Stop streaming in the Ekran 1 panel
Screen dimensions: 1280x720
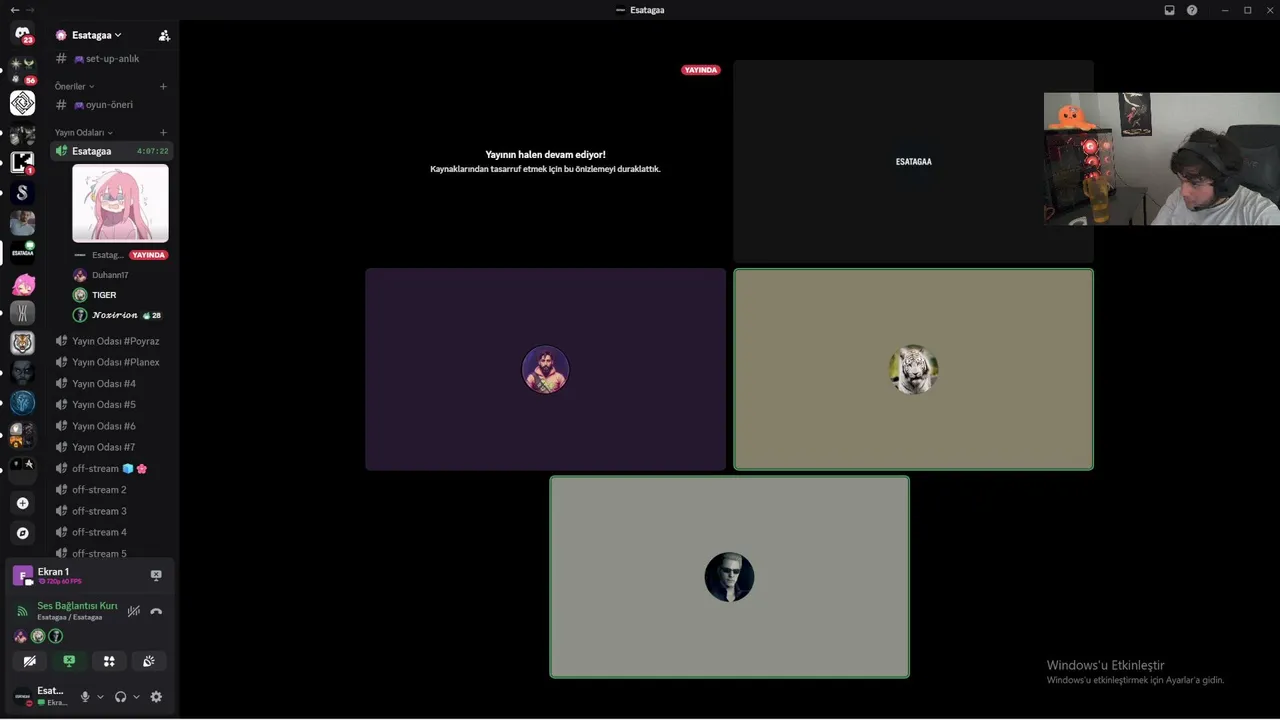pyautogui.click(x=156, y=575)
